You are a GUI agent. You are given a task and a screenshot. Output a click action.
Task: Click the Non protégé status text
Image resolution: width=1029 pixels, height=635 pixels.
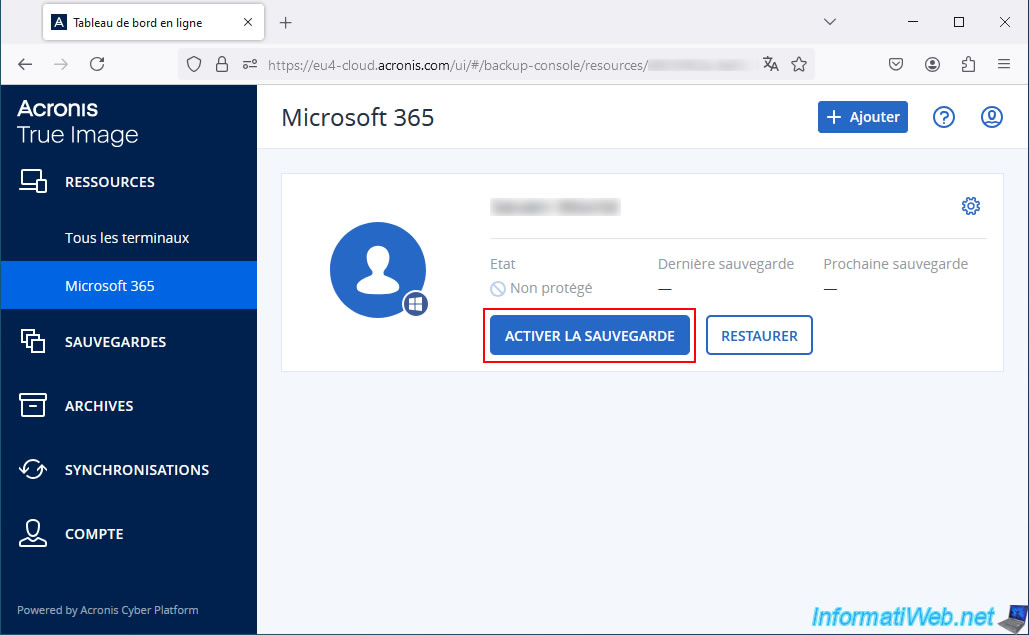click(551, 288)
